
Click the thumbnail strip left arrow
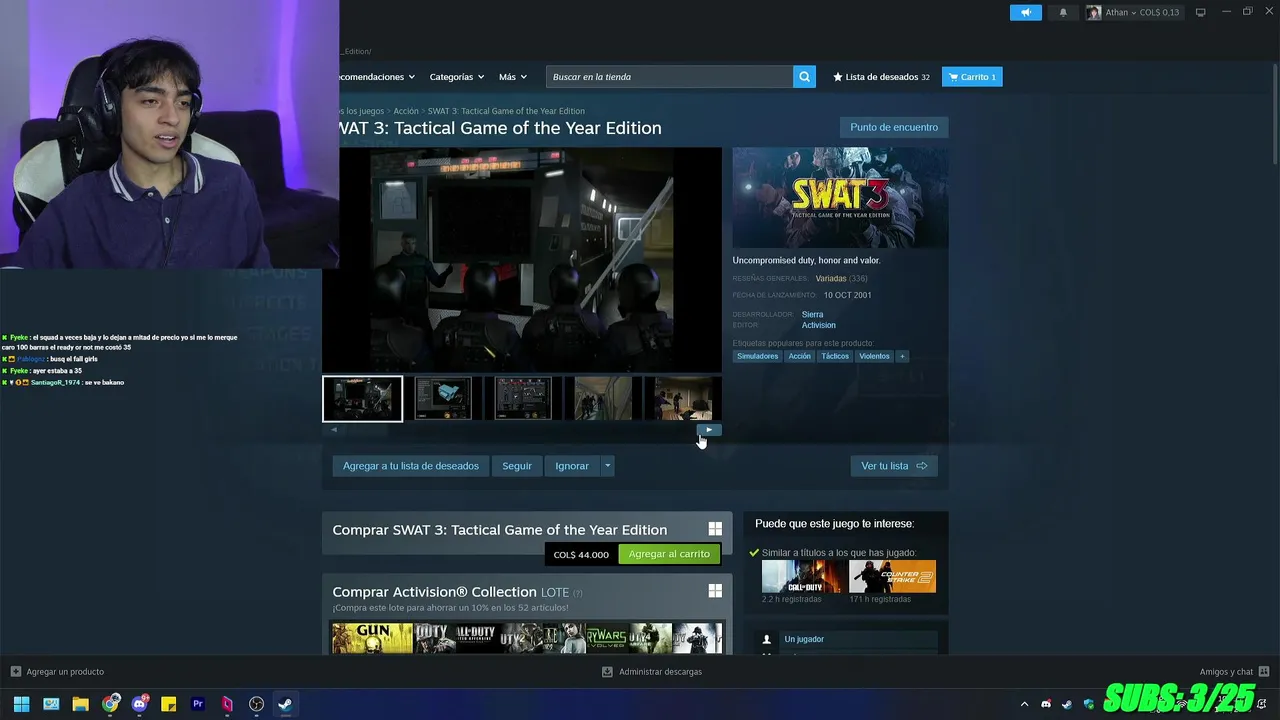coord(334,430)
